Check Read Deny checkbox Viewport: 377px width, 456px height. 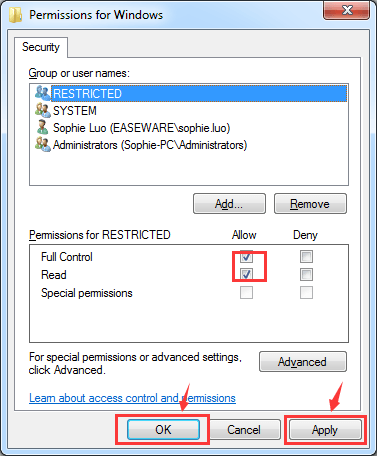306,275
